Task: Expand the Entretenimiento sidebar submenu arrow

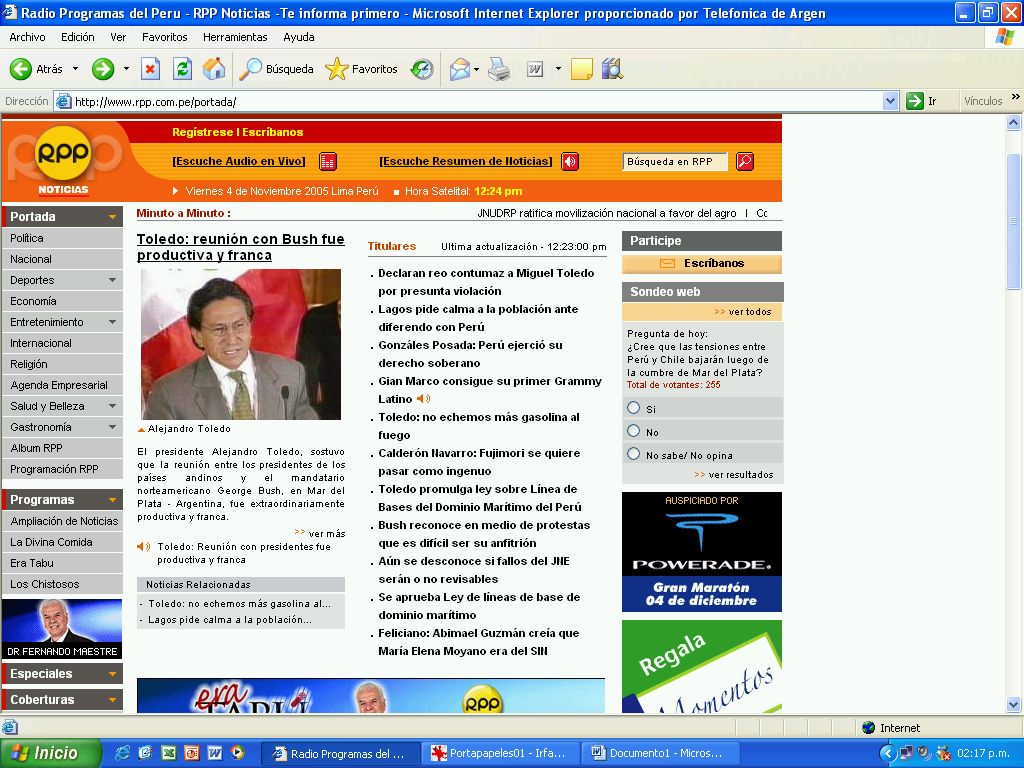Action: (112, 323)
